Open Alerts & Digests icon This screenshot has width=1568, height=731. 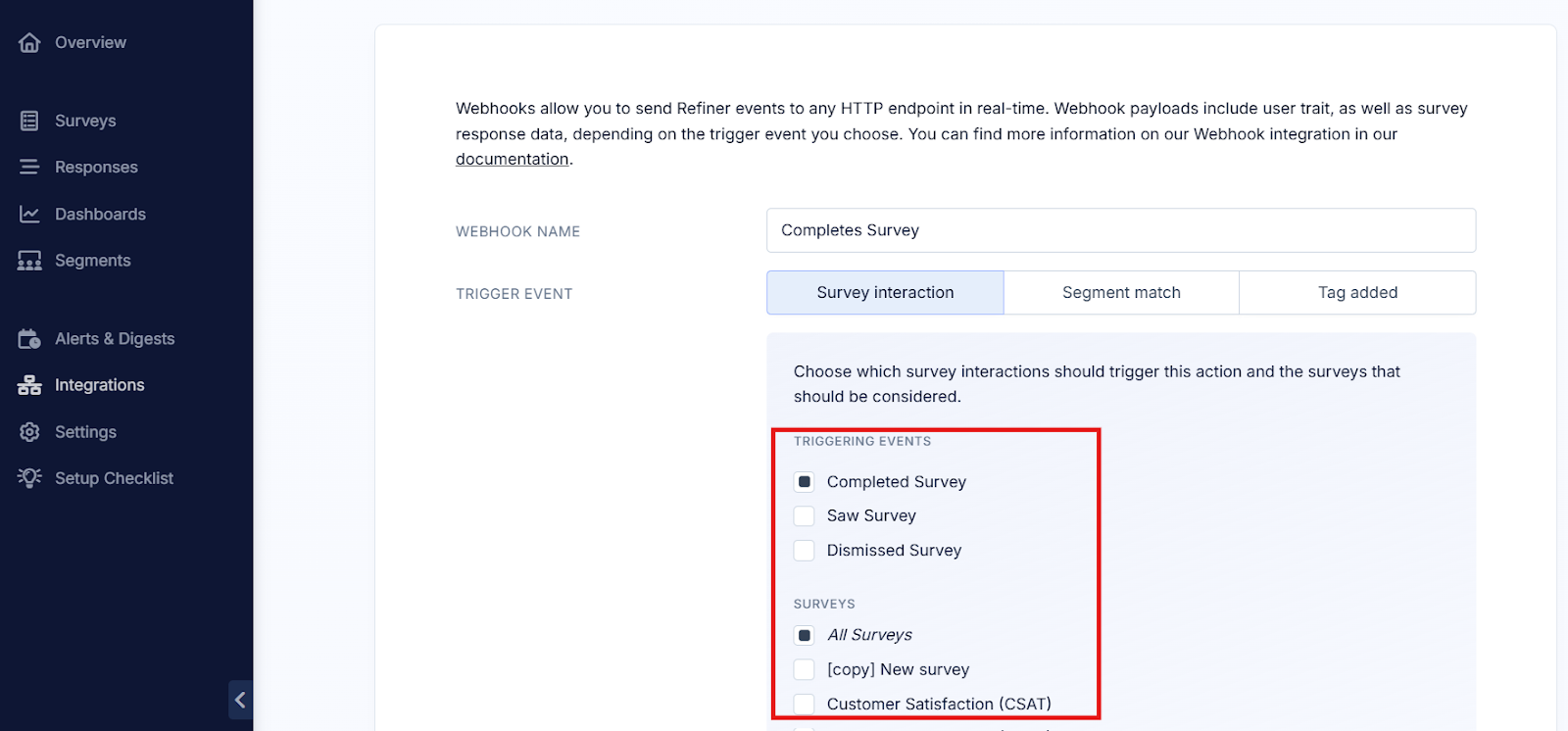[29, 339]
